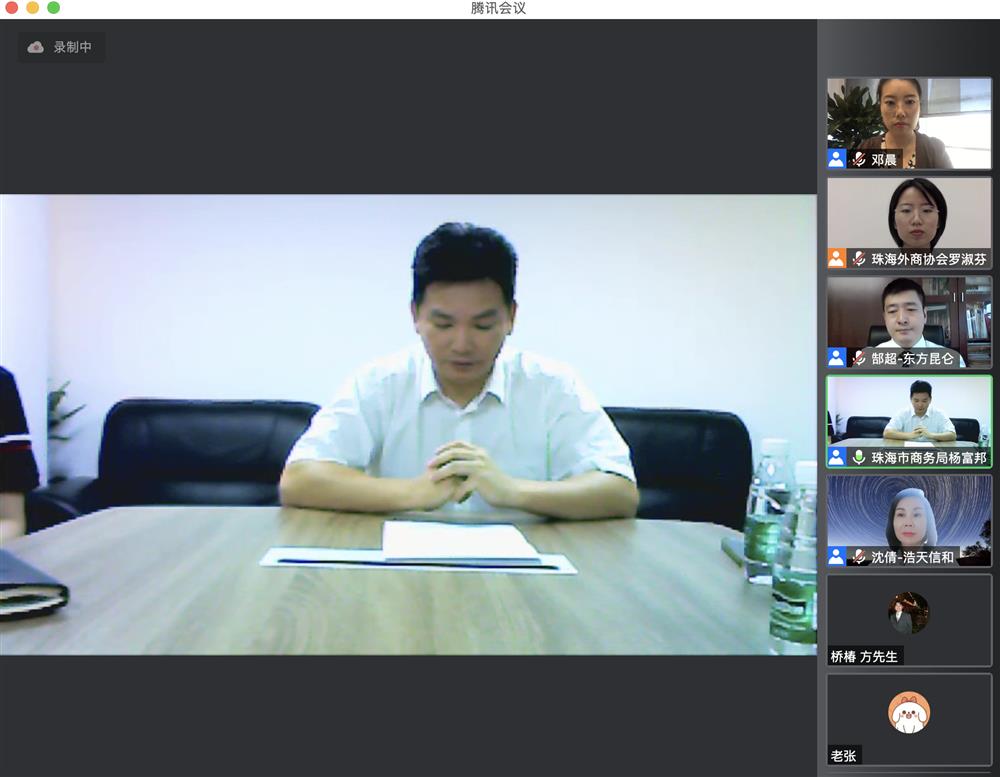Select 罗淑芬's video thumbnail
This screenshot has width=1000, height=777.
tap(908, 213)
